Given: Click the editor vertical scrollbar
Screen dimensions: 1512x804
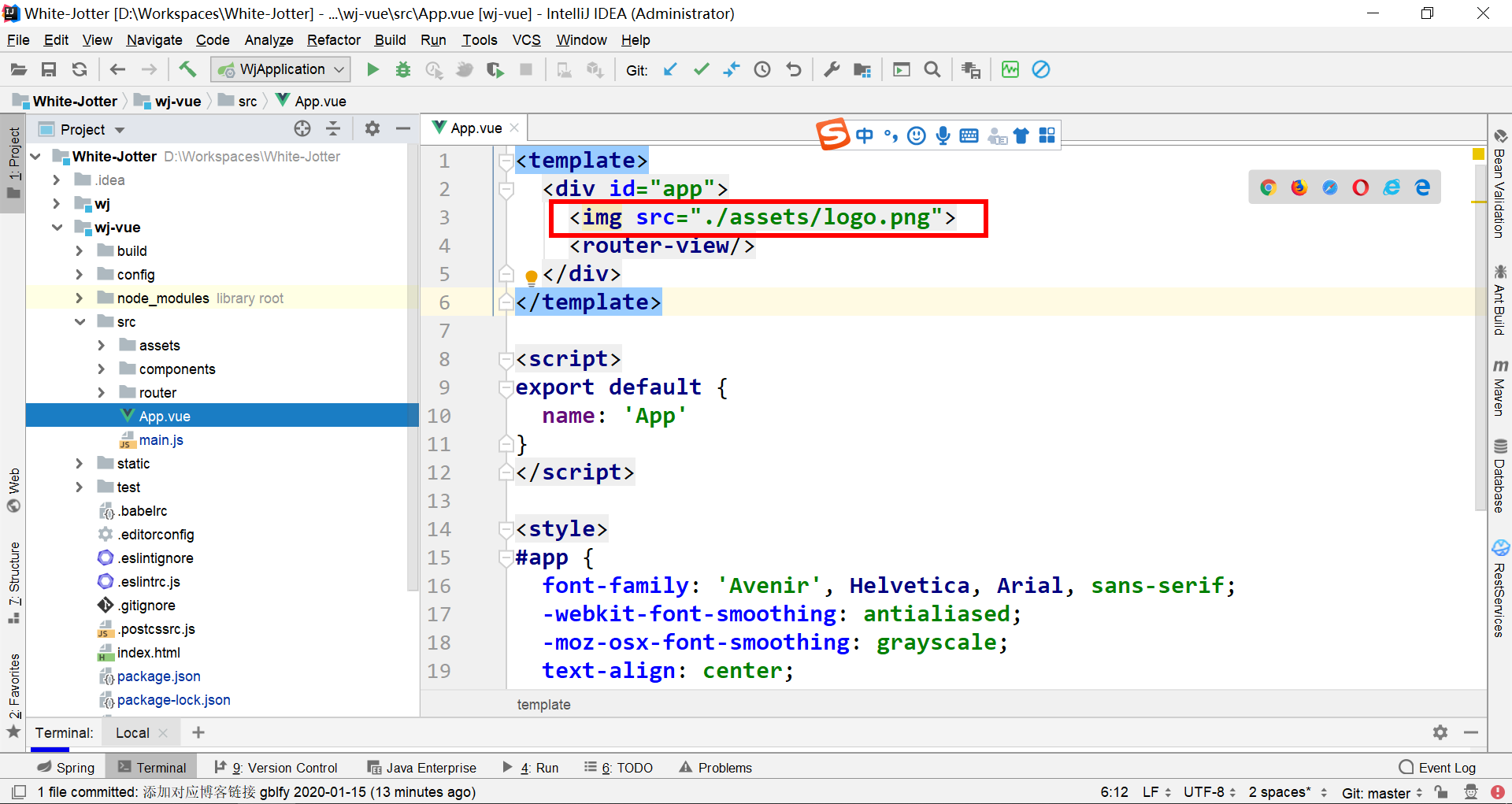Looking at the screenshot, I should click(1480, 339).
